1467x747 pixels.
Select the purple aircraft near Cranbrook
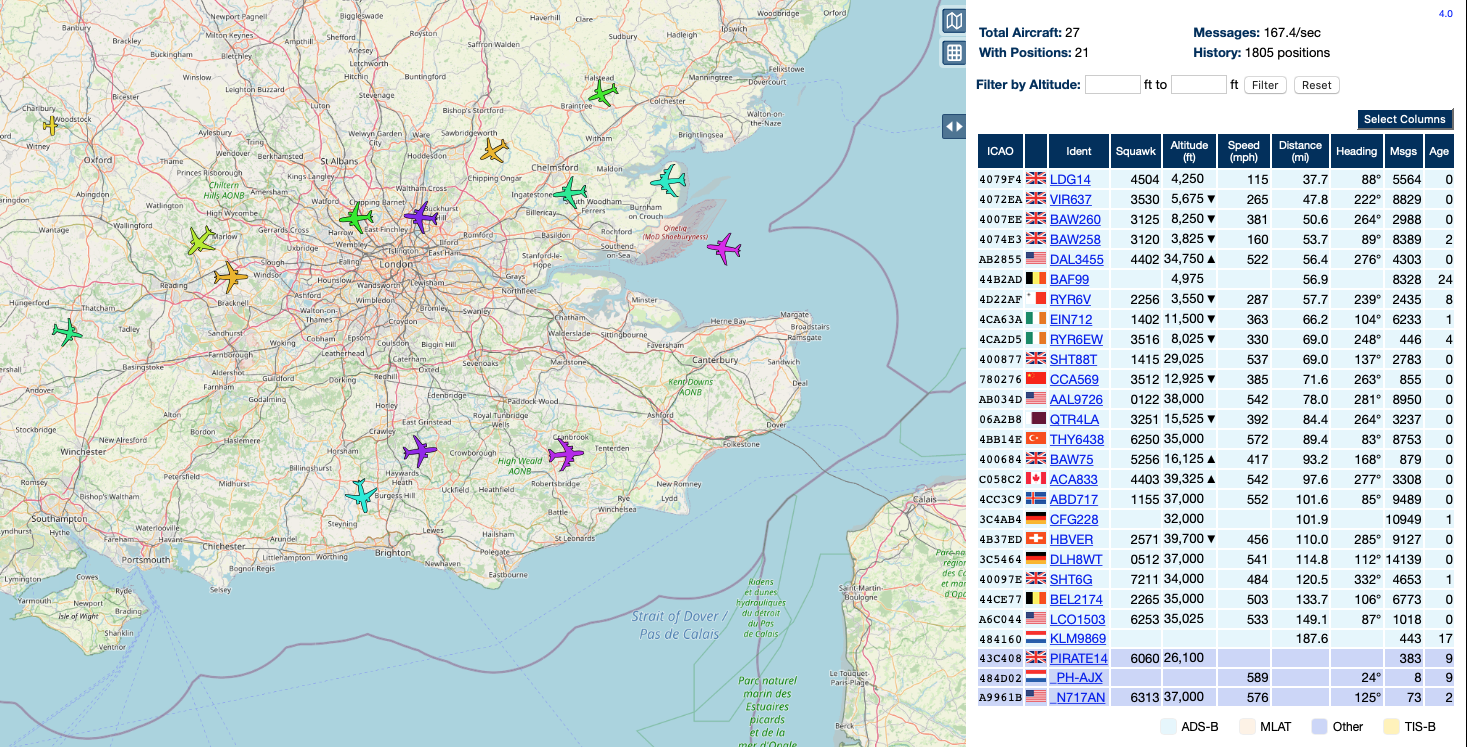[x=565, y=454]
